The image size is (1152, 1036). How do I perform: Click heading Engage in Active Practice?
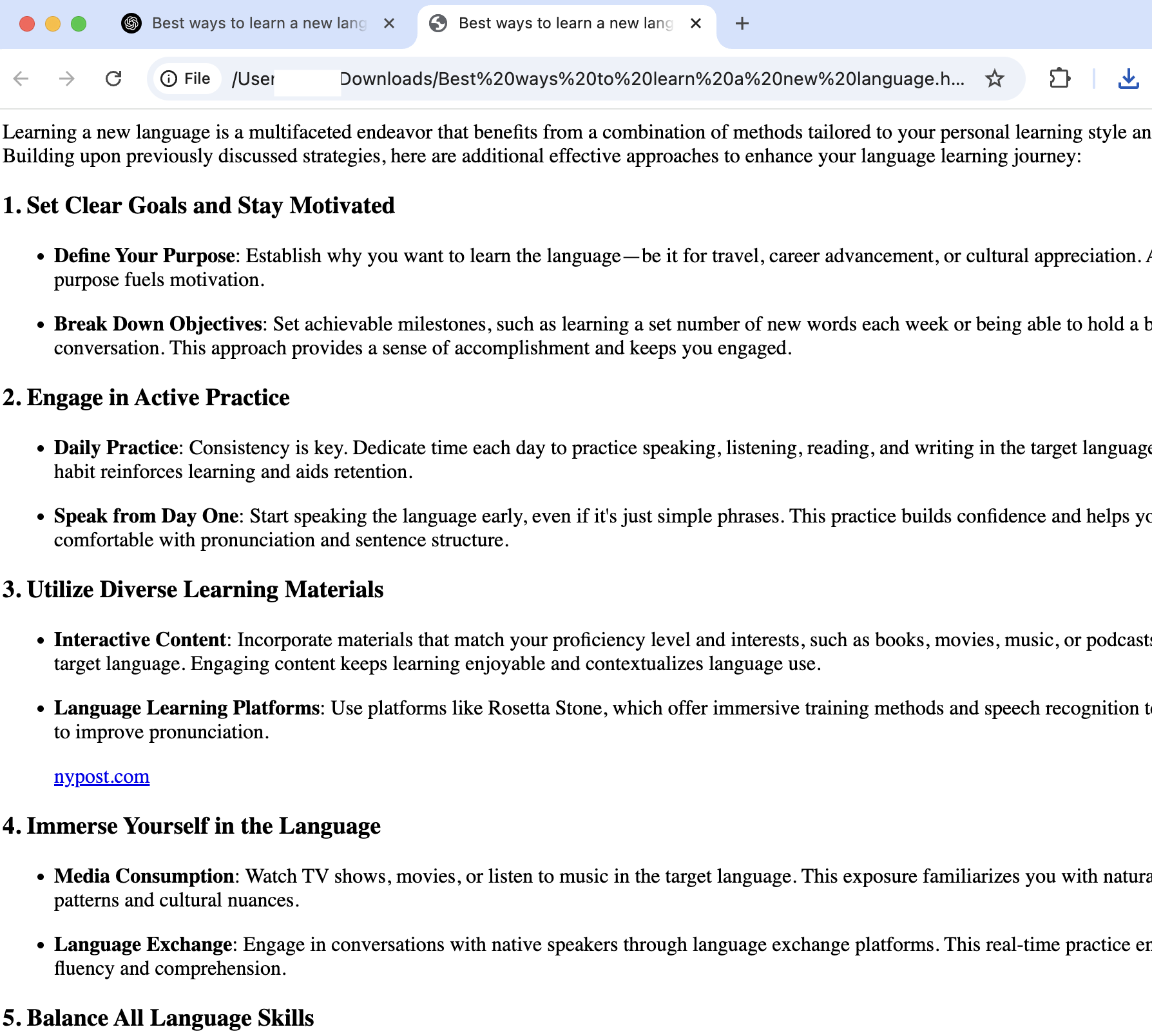pyautogui.click(x=146, y=398)
